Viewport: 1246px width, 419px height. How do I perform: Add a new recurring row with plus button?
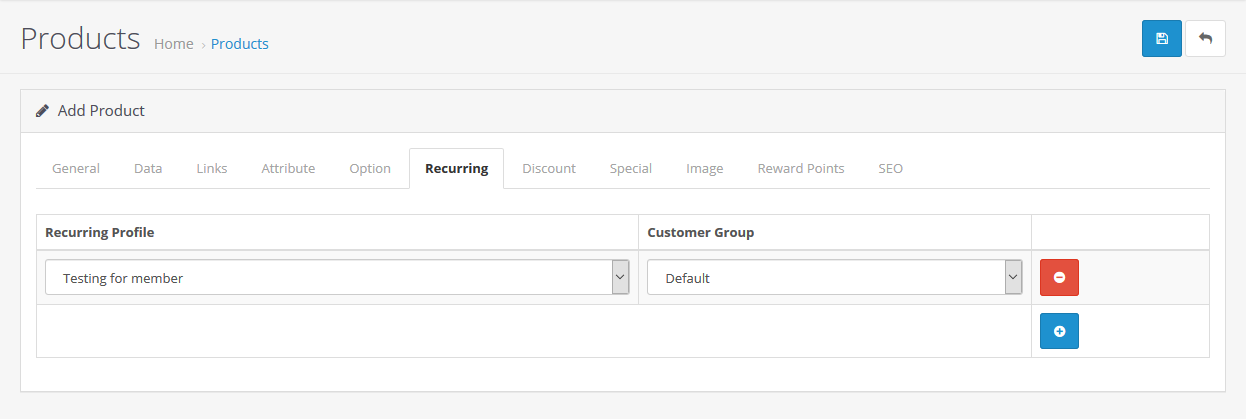click(x=1059, y=331)
